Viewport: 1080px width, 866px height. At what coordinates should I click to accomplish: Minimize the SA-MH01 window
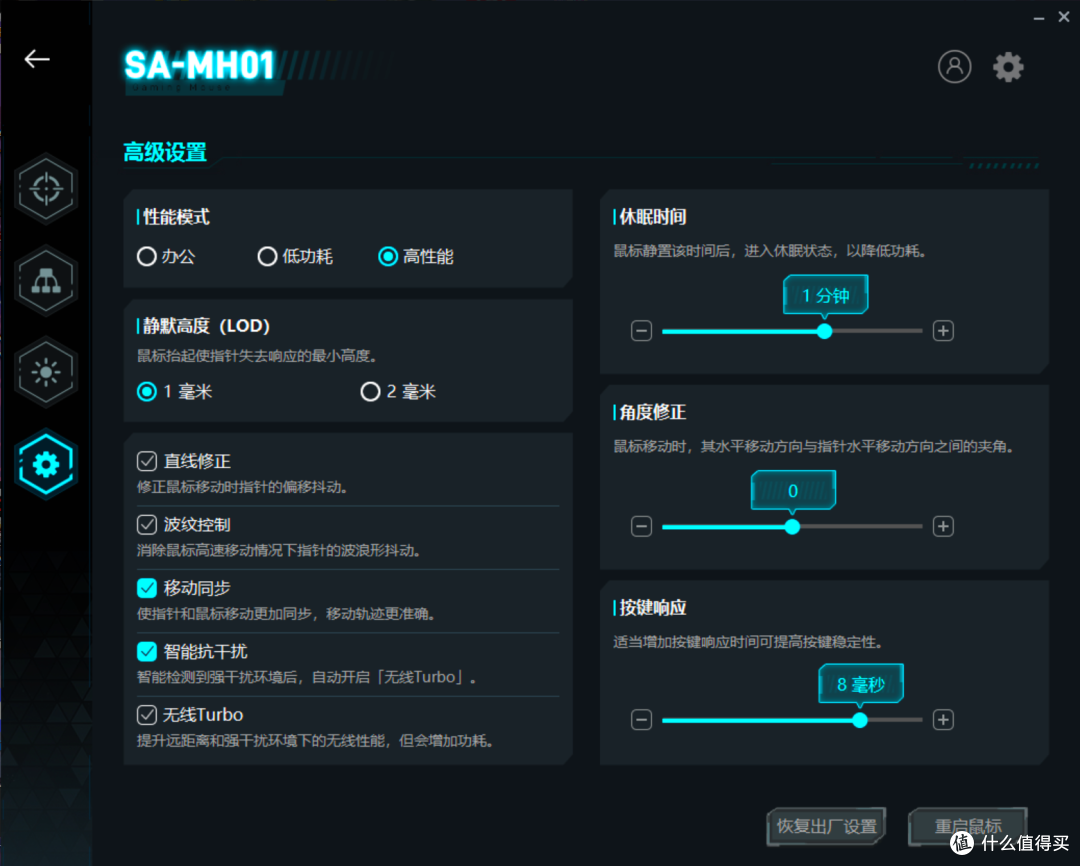pos(1039,18)
